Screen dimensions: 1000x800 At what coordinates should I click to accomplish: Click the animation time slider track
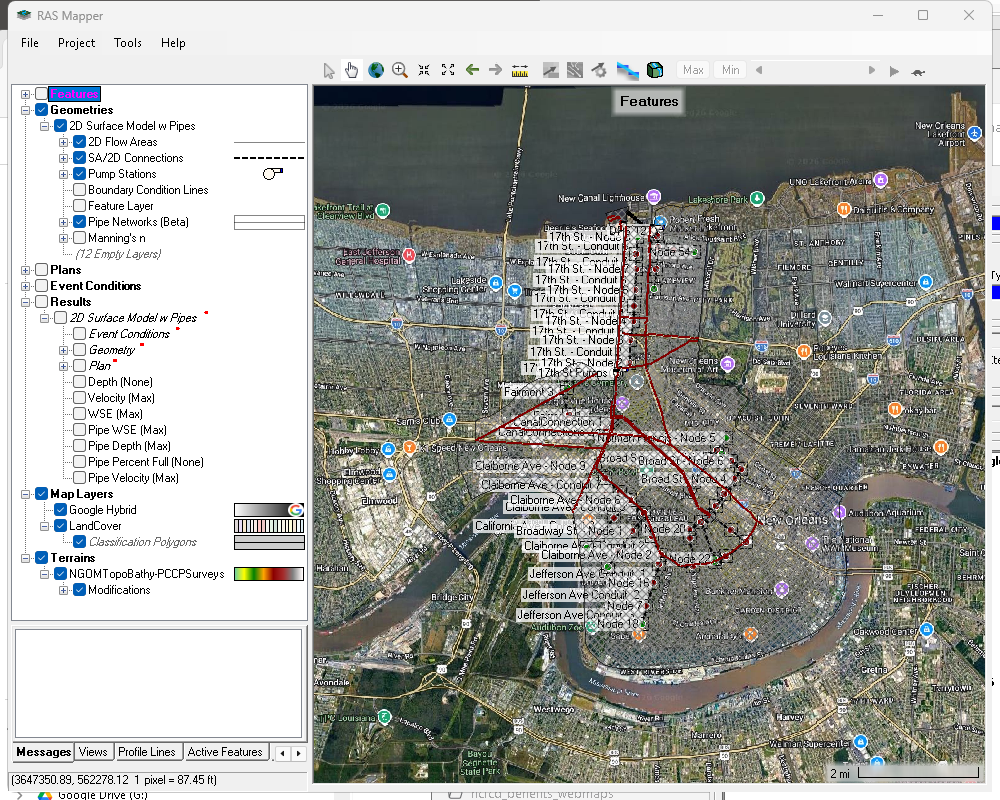815,70
